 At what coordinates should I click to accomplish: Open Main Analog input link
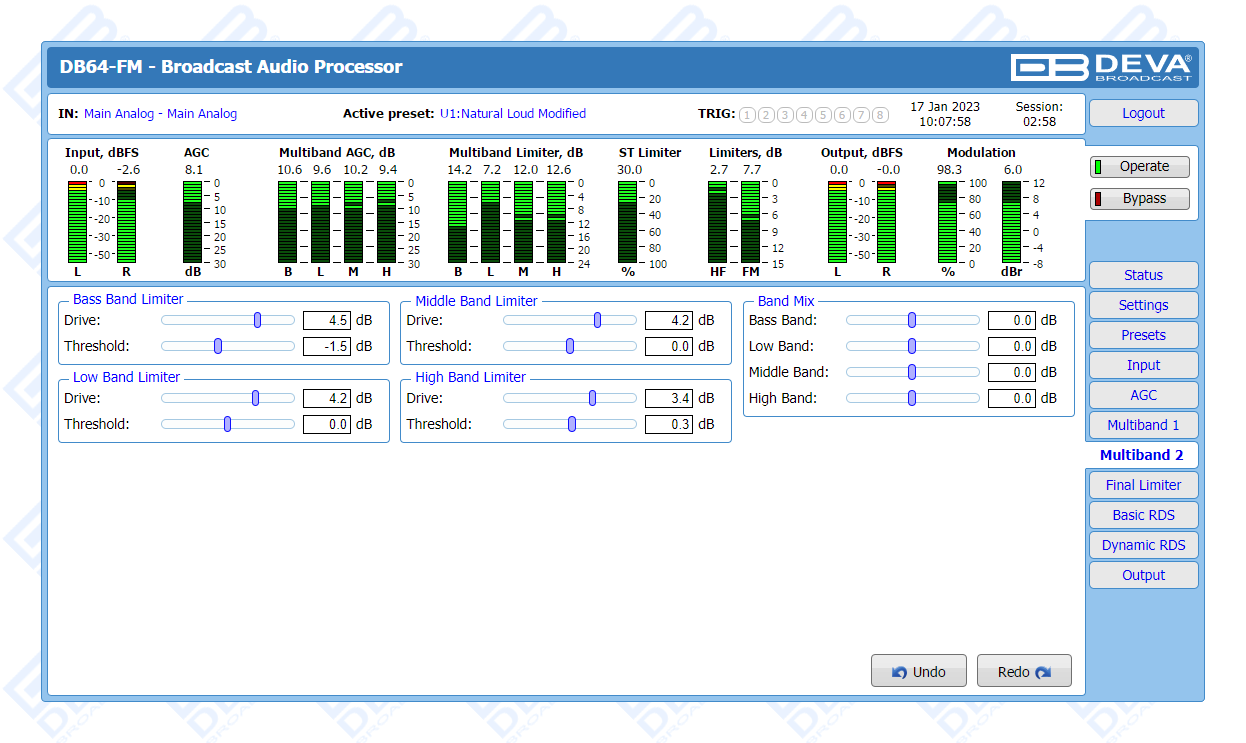tap(119, 114)
